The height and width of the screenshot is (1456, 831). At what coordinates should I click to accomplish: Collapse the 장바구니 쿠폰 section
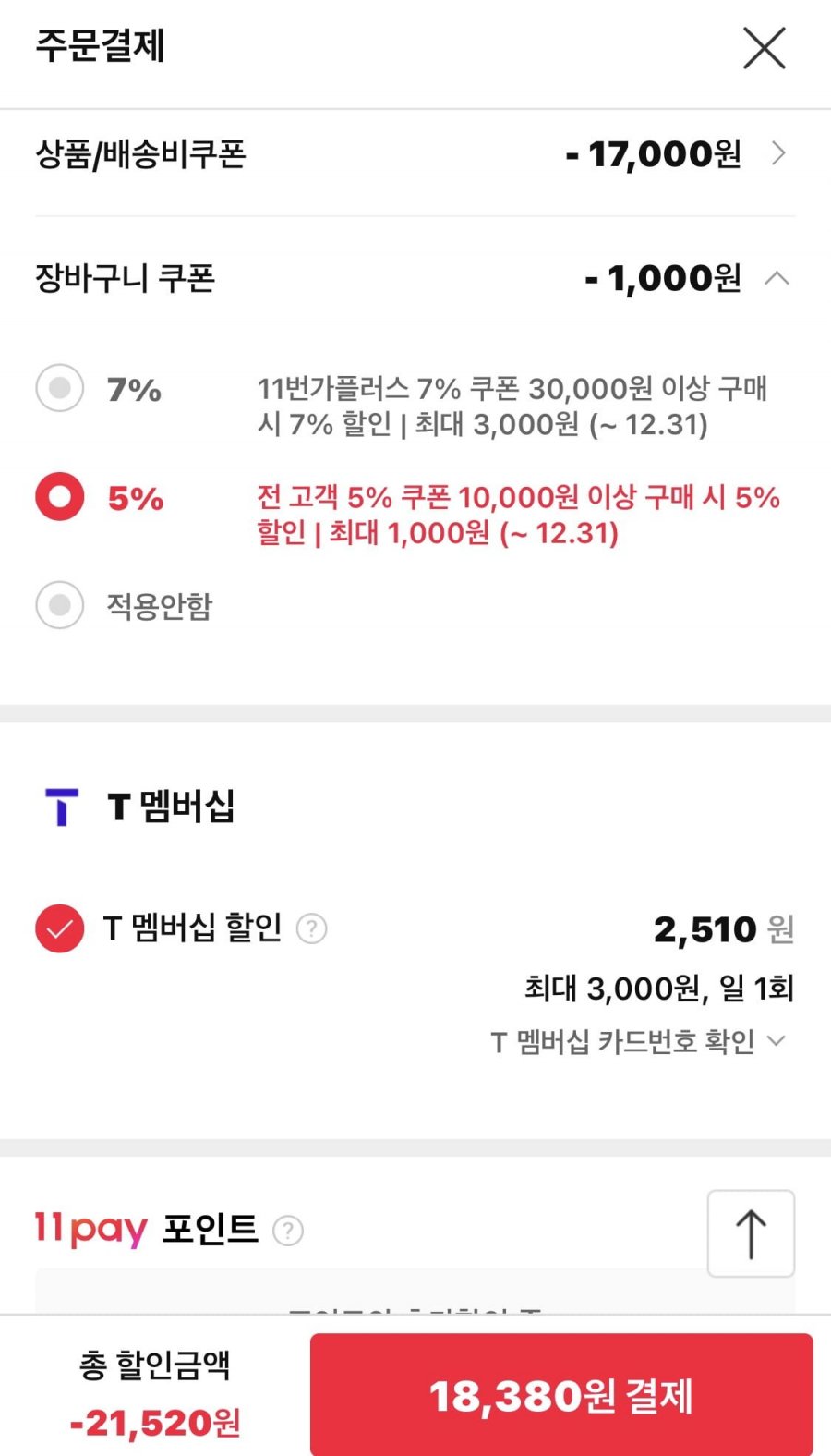click(777, 278)
